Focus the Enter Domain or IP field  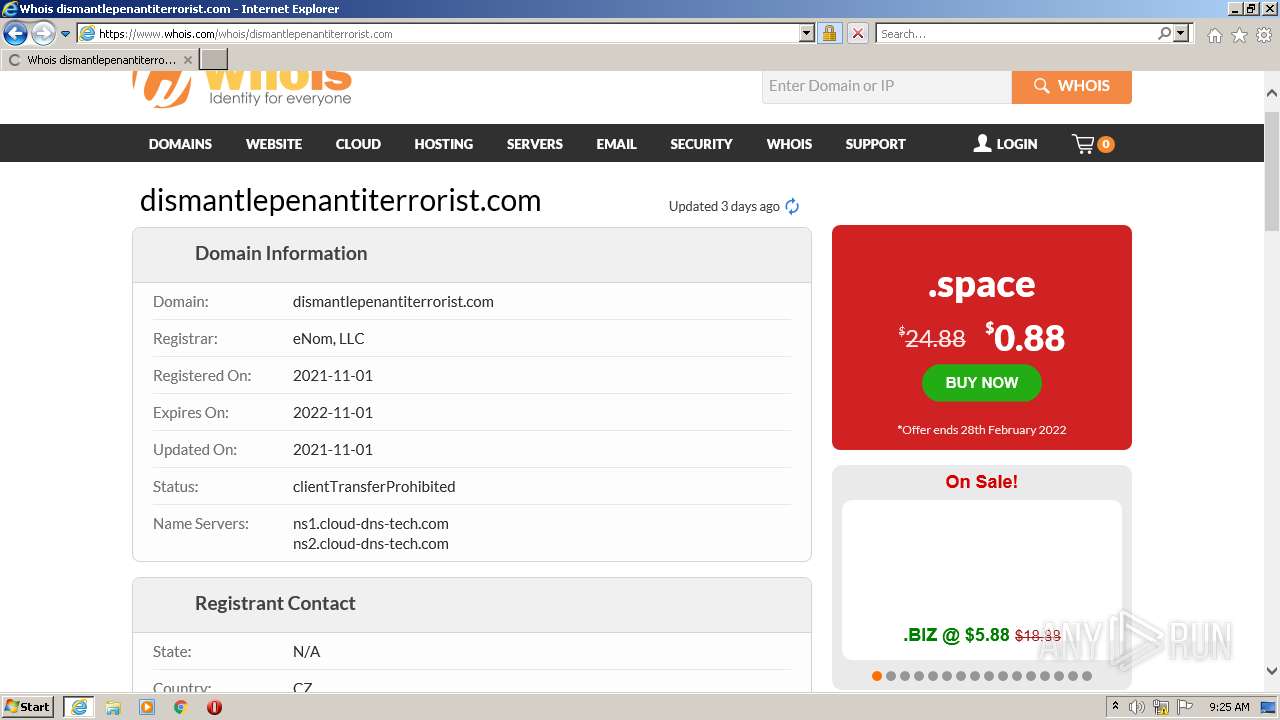click(887, 86)
